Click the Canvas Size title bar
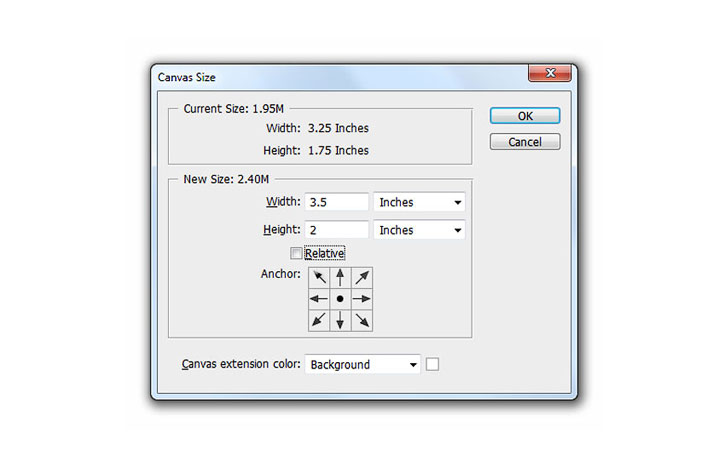 342,77
